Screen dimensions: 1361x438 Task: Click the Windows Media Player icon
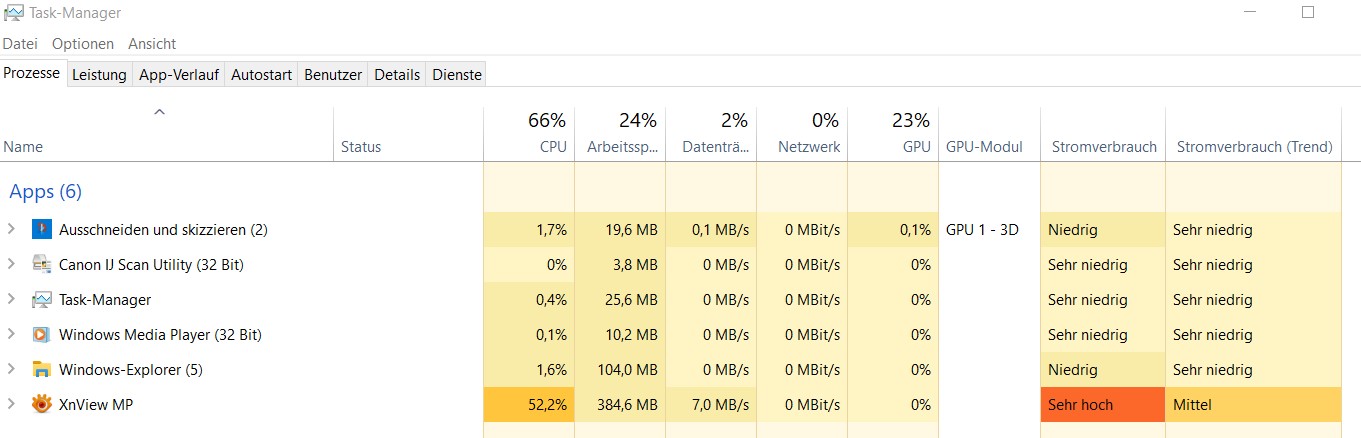tap(41, 335)
